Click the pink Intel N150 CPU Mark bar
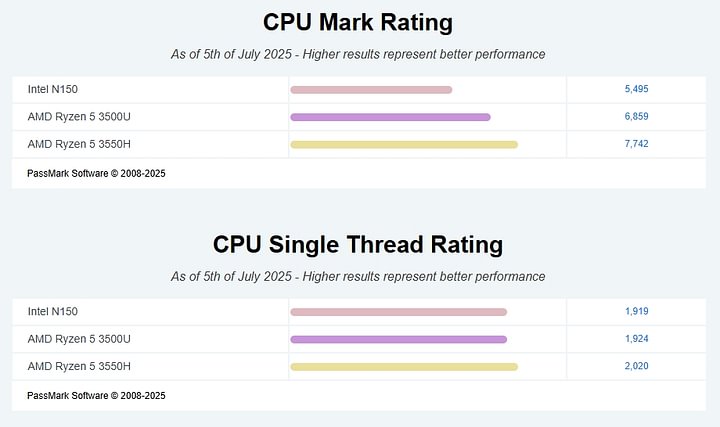The height and width of the screenshot is (427, 720). [371, 90]
